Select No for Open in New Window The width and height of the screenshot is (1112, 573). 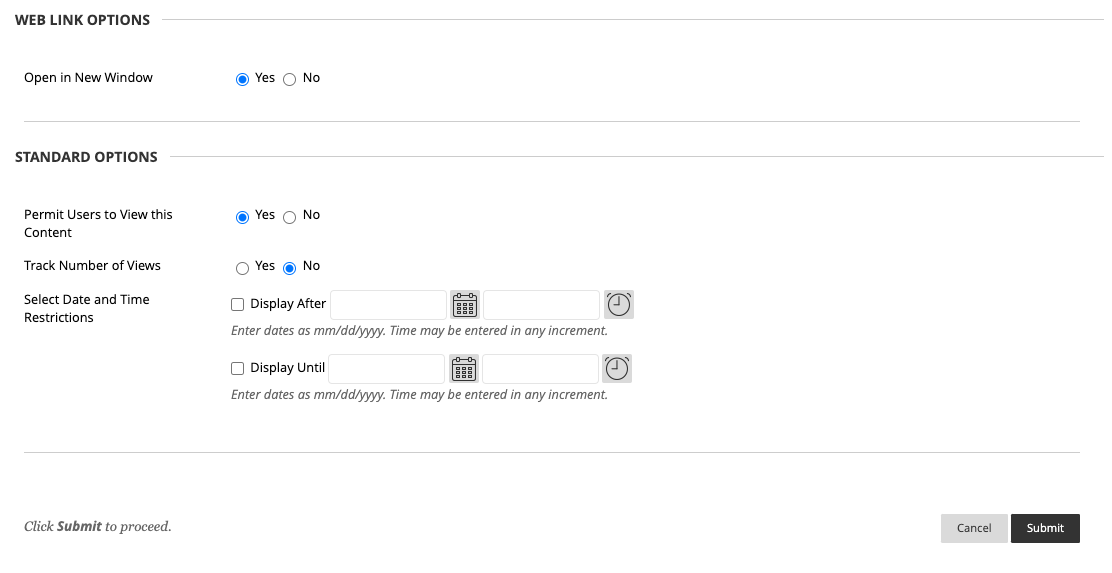pyautogui.click(x=290, y=80)
